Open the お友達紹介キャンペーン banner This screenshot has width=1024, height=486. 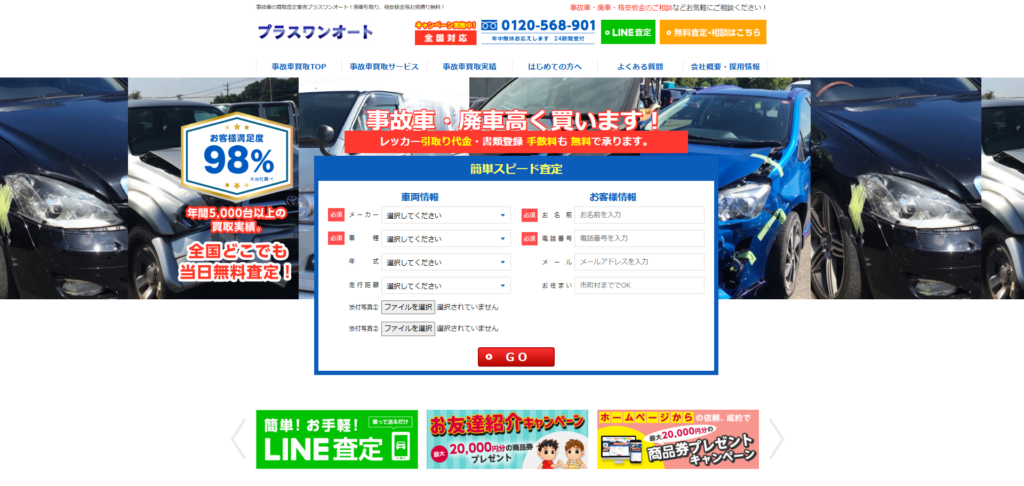[x=507, y=439]
